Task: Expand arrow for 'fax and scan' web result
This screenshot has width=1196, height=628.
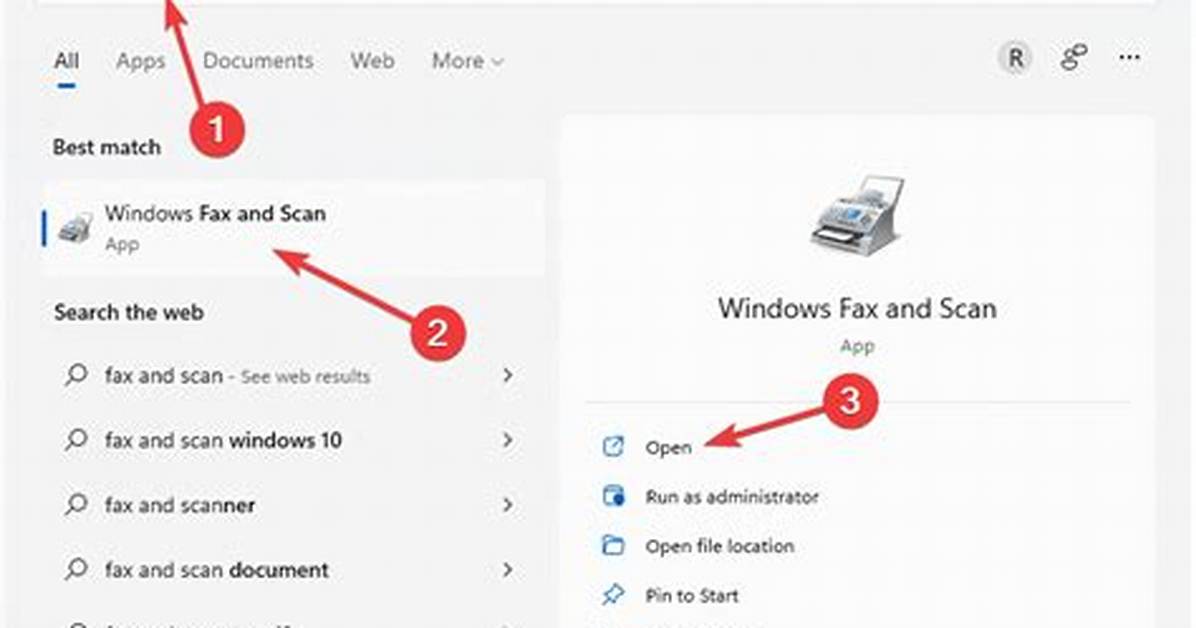Action: point(508,375)
